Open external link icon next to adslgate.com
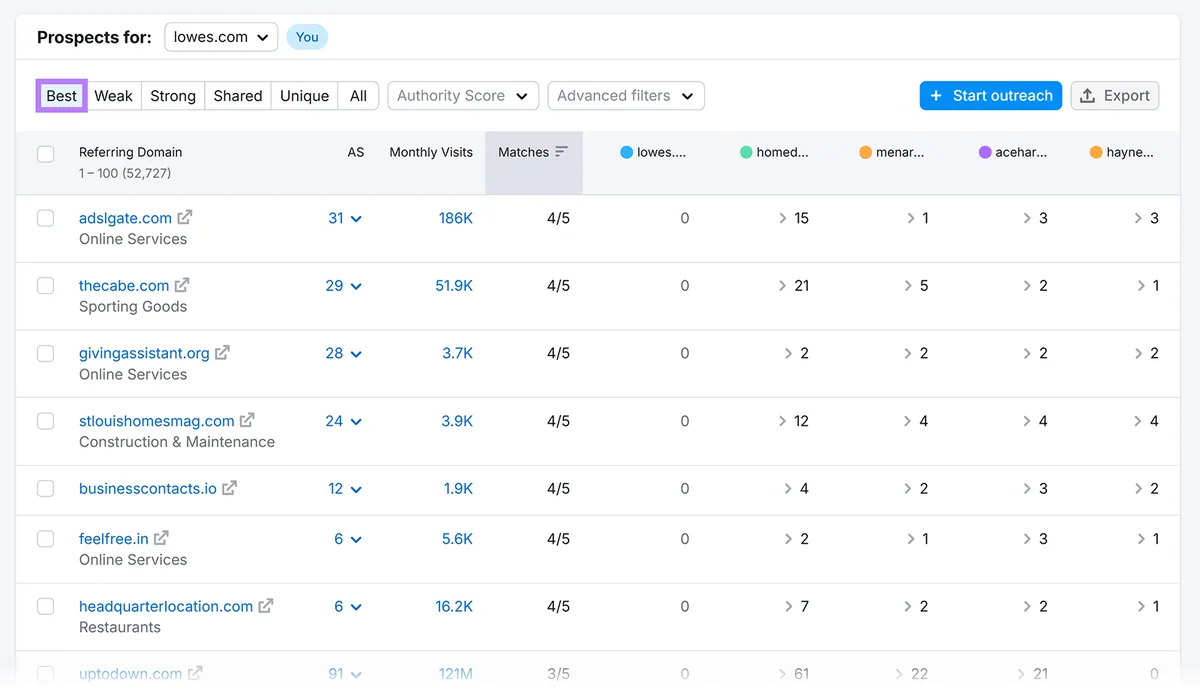The height and width of the screenshot is (693, 1200). coord(185,217)
